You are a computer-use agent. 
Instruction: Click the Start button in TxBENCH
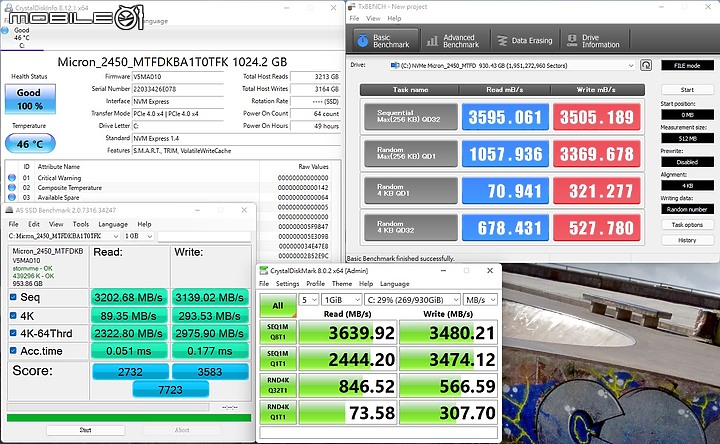tap(687, 90)
